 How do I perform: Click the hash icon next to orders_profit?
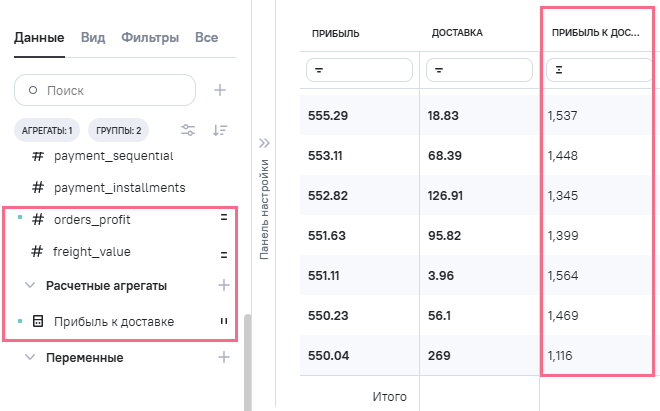[x=38, y=219]
